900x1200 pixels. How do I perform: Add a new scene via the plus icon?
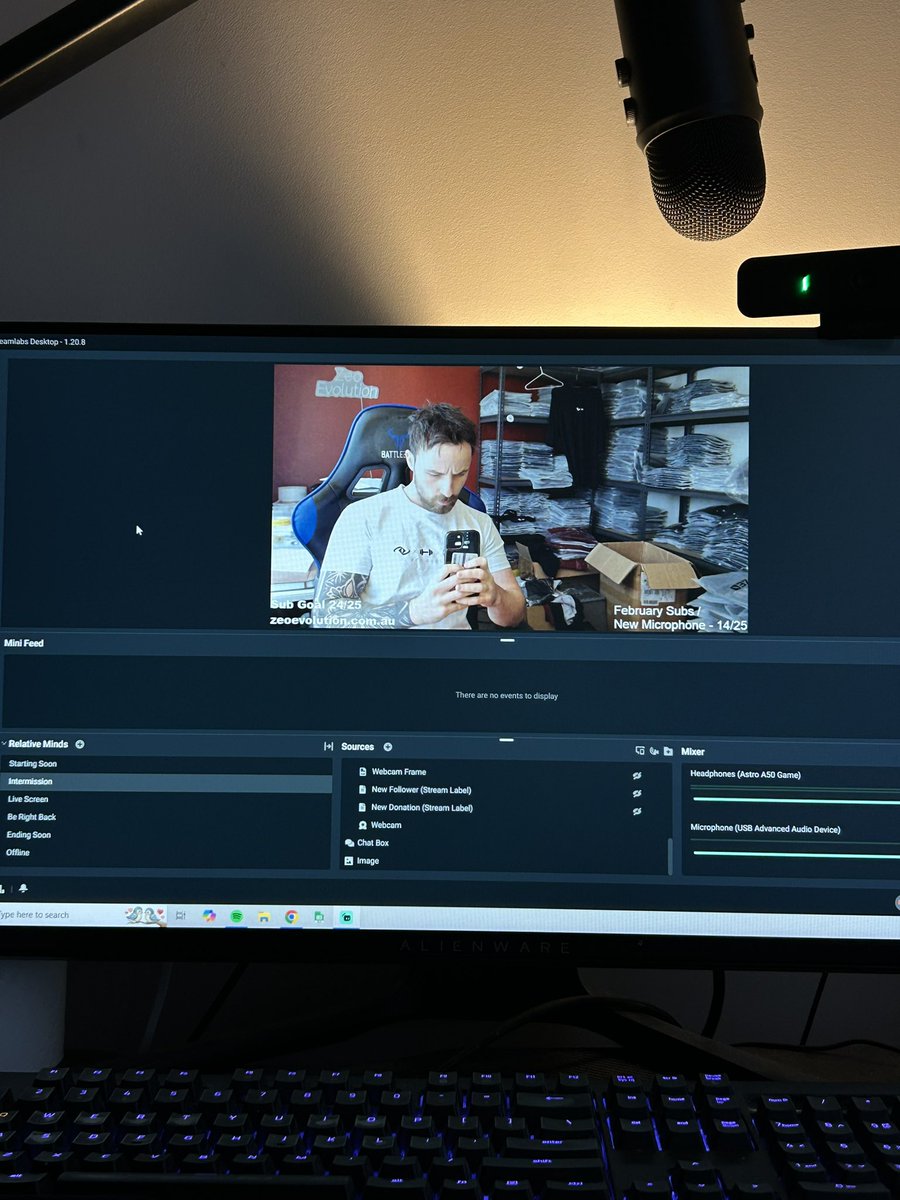click(79, 744)
